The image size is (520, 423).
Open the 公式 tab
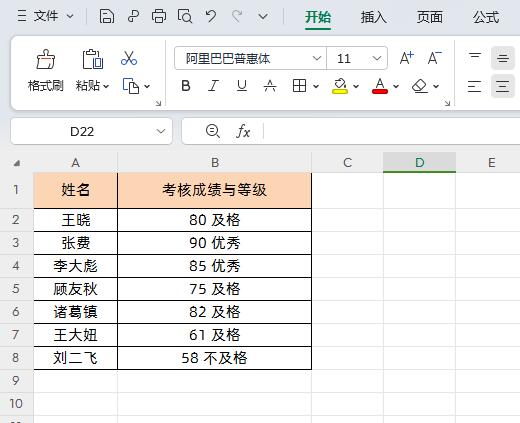[486, 17]
